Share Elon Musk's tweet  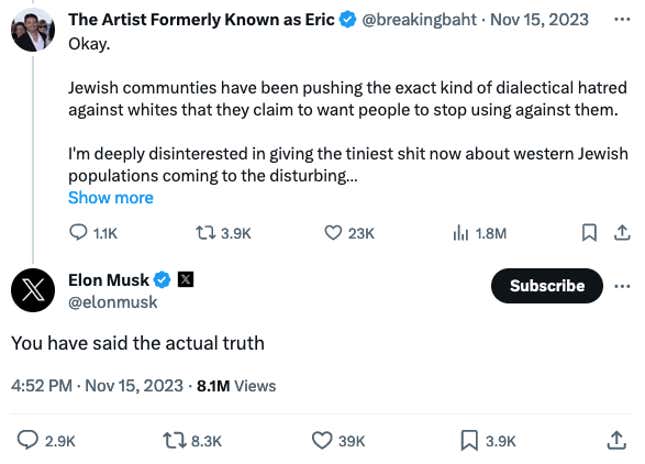pos(618,440)
